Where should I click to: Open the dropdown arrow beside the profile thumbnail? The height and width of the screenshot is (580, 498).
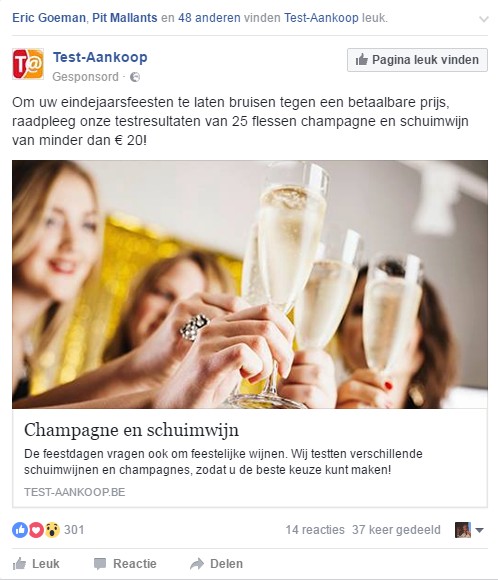pyautogui.click(x=480, y=530)
